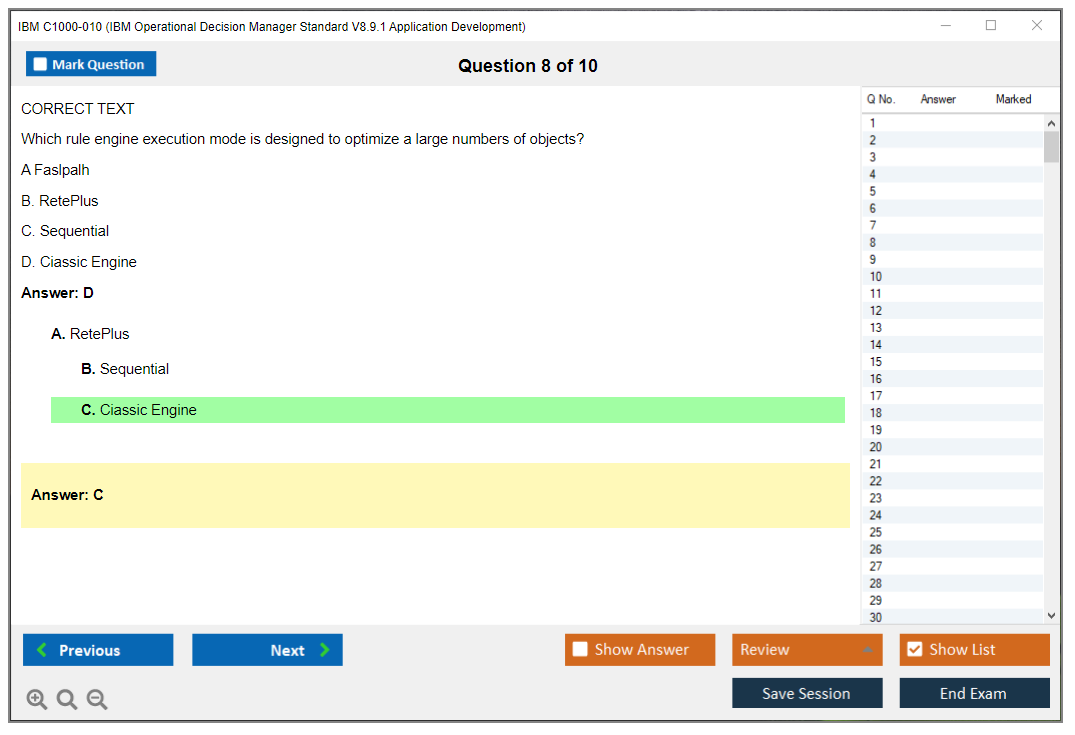
Task: Maximize the exam window
Action: point(991,26)
